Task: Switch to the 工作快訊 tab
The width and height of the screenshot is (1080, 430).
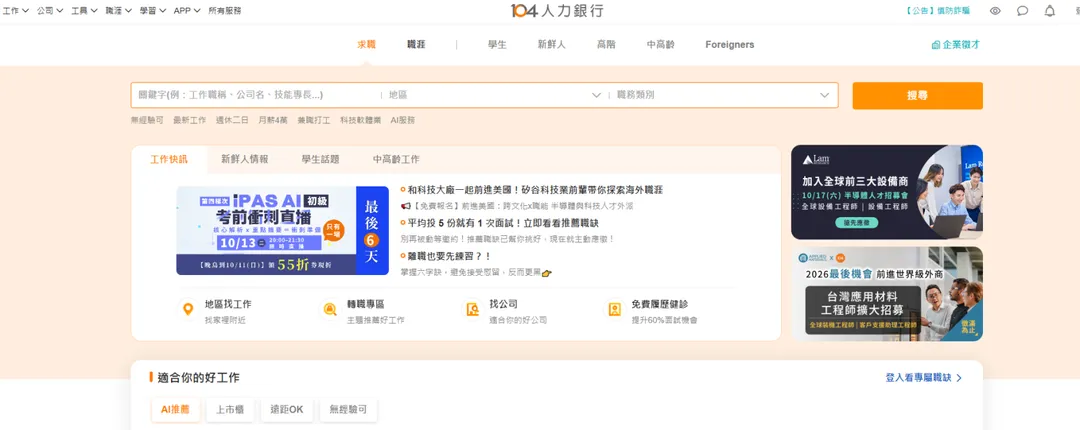Action: coord(169,159)
